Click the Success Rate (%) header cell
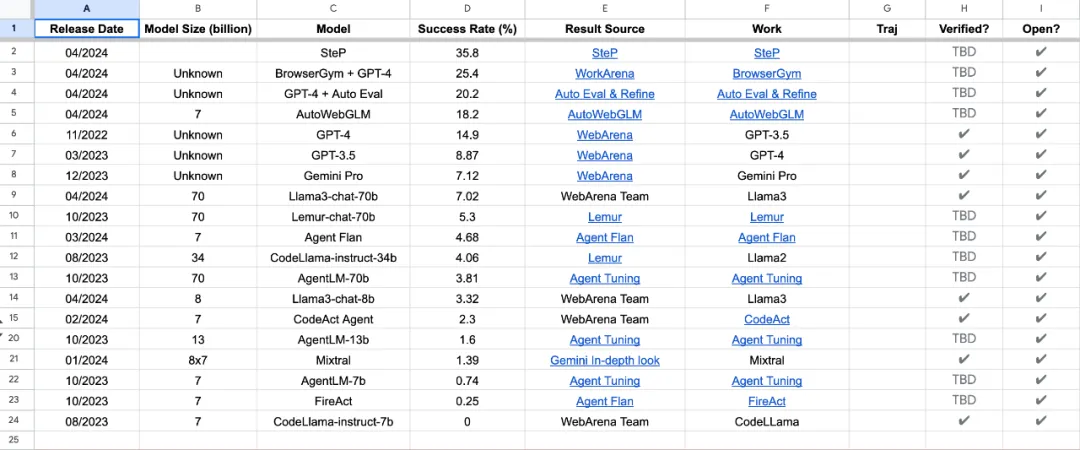 pos(467,29)
